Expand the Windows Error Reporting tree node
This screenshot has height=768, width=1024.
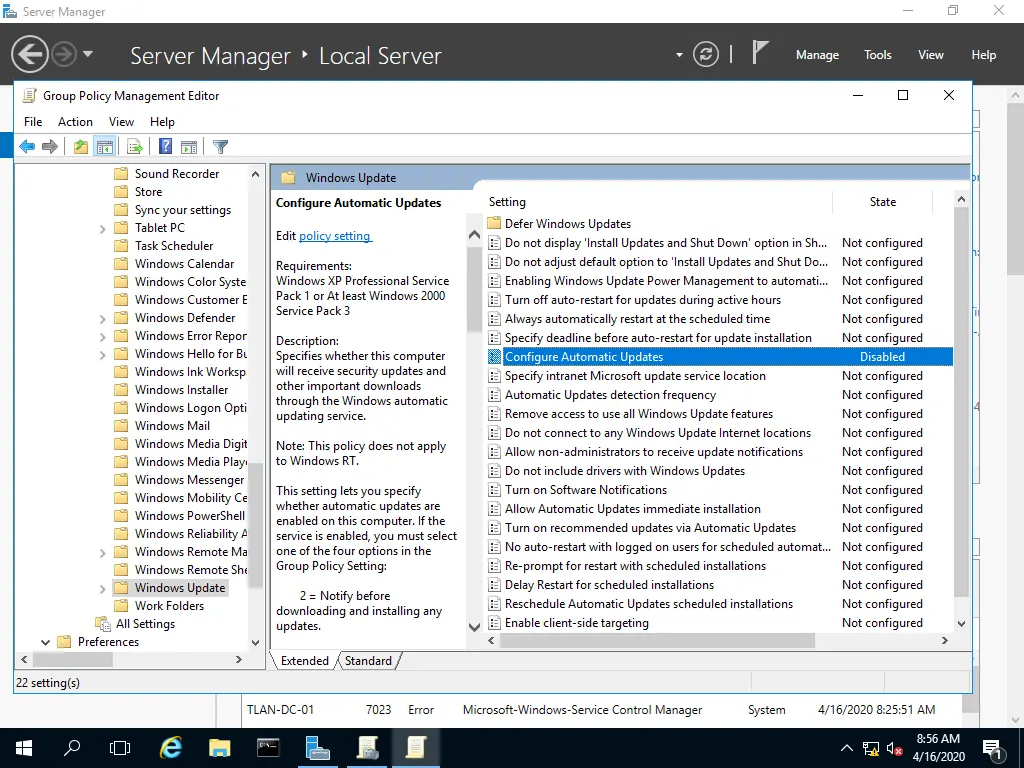coord(103,337)
